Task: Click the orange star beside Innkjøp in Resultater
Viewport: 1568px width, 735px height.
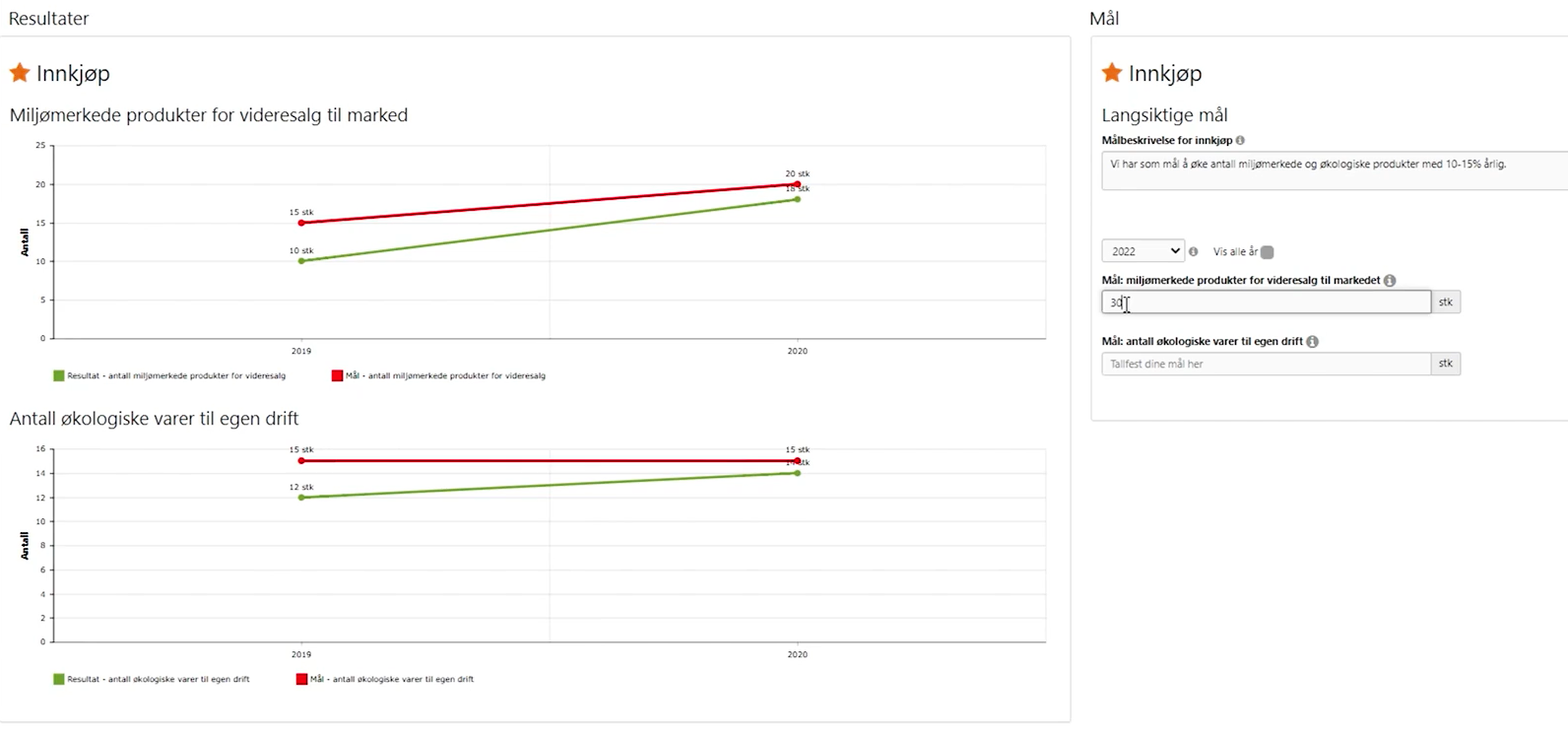Action: pos(20,73)
